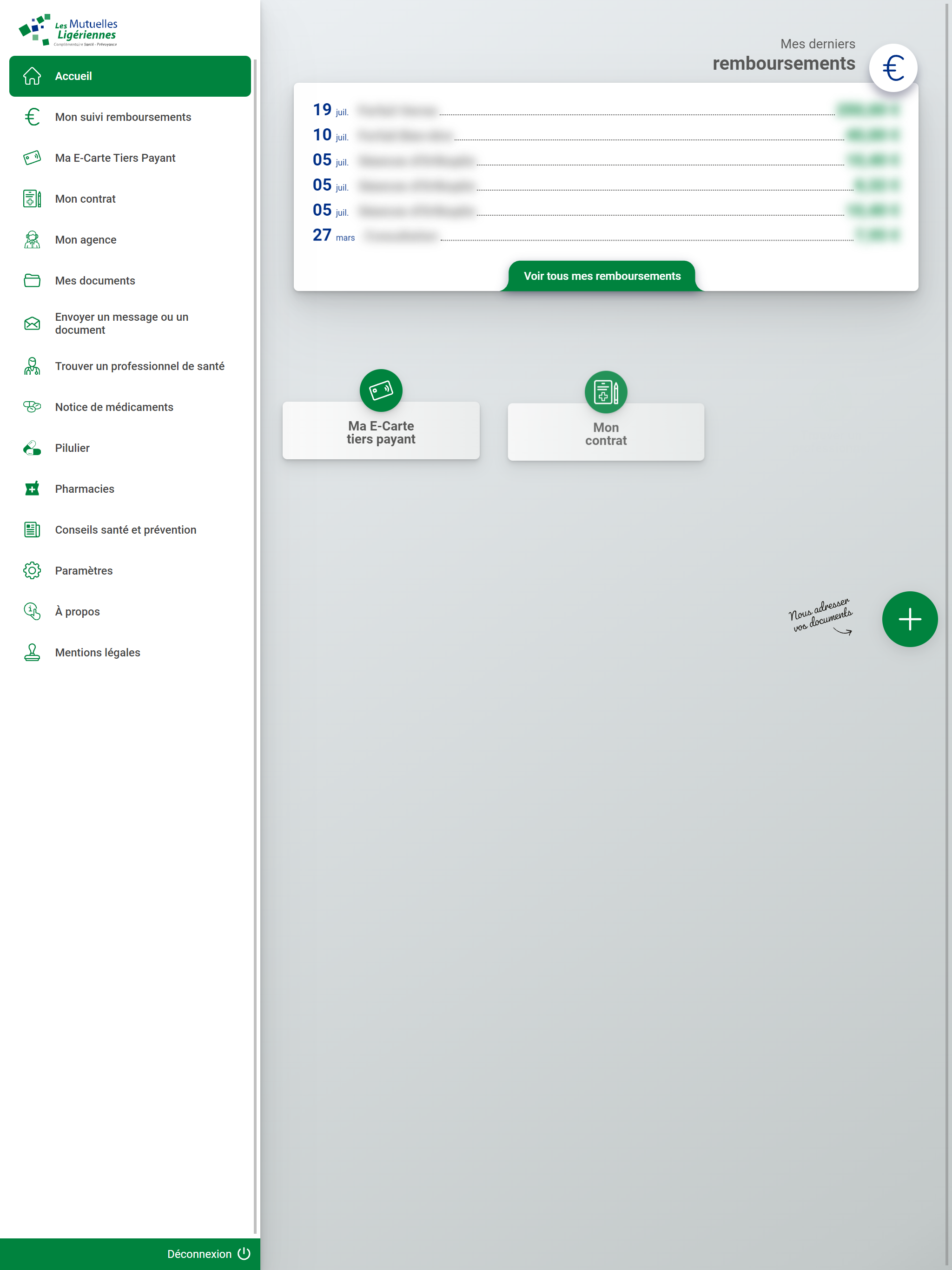952x1270 pixels.
Task: Click the pill box icon beside Pilulier
Action: point(32,448)
